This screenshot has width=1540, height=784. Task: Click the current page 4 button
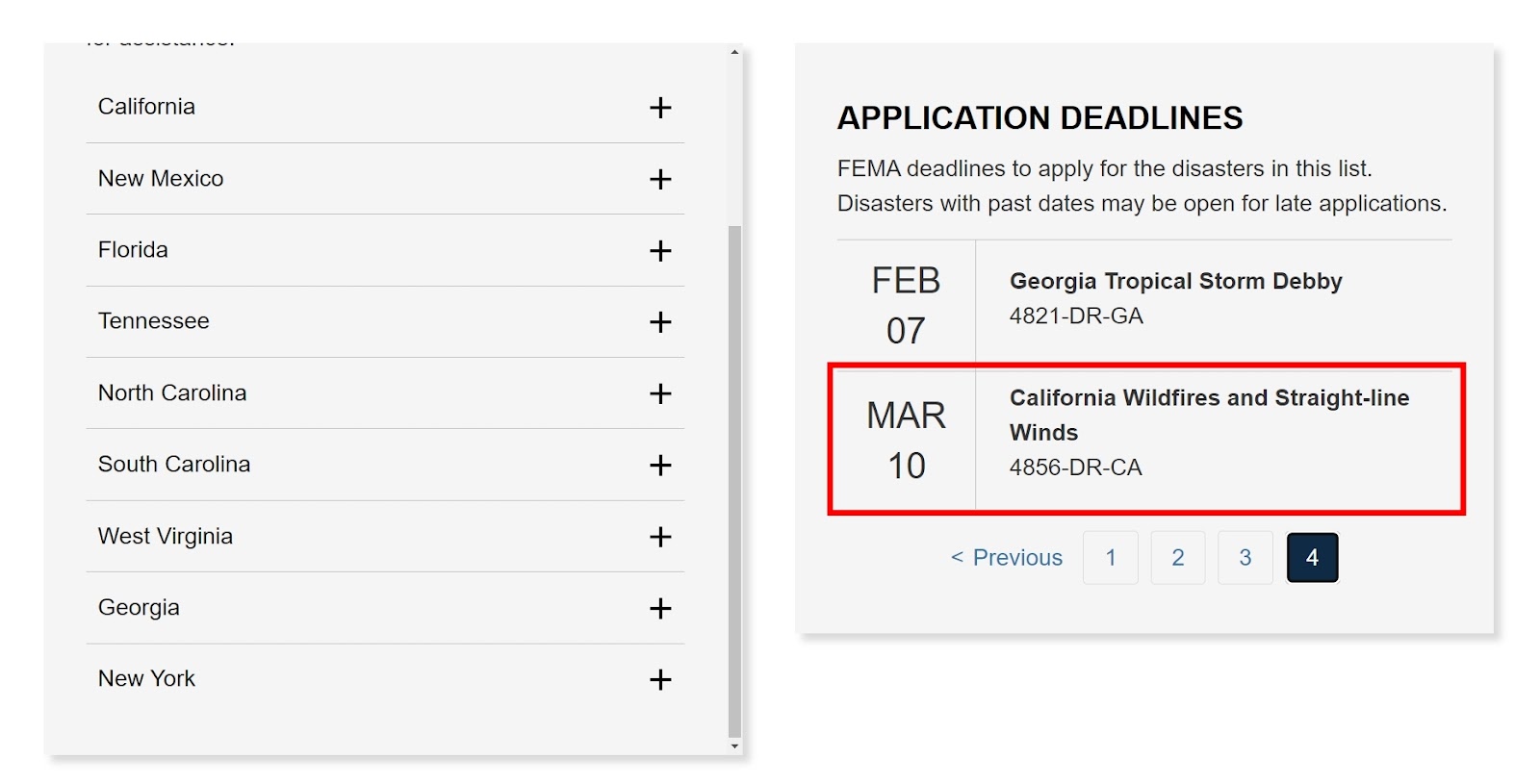tap(1312, 558)
